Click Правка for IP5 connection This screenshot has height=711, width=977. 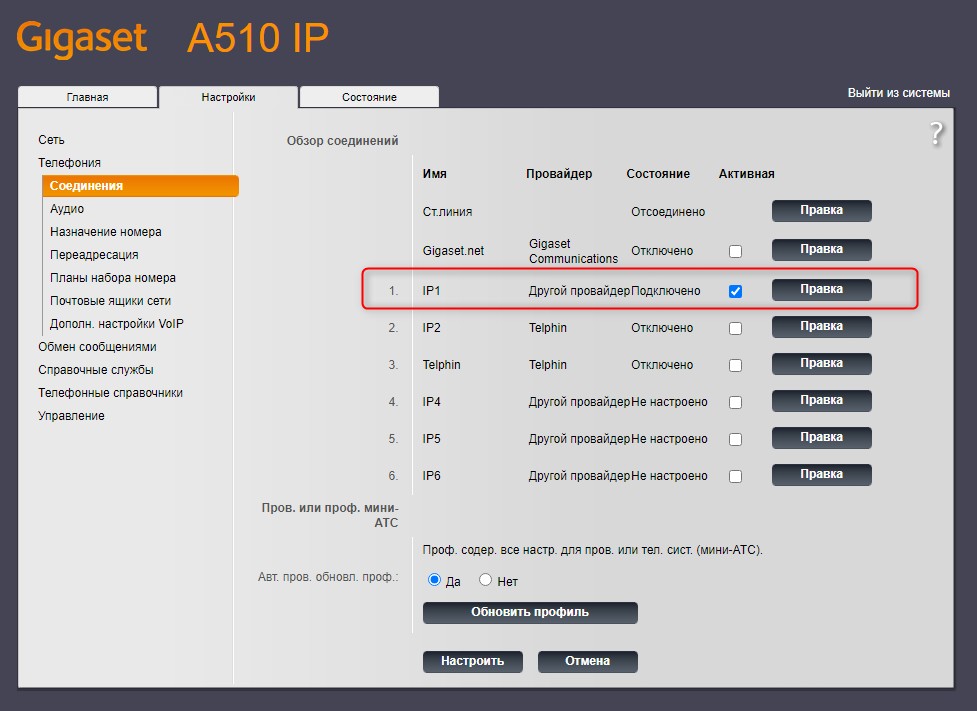821,437
